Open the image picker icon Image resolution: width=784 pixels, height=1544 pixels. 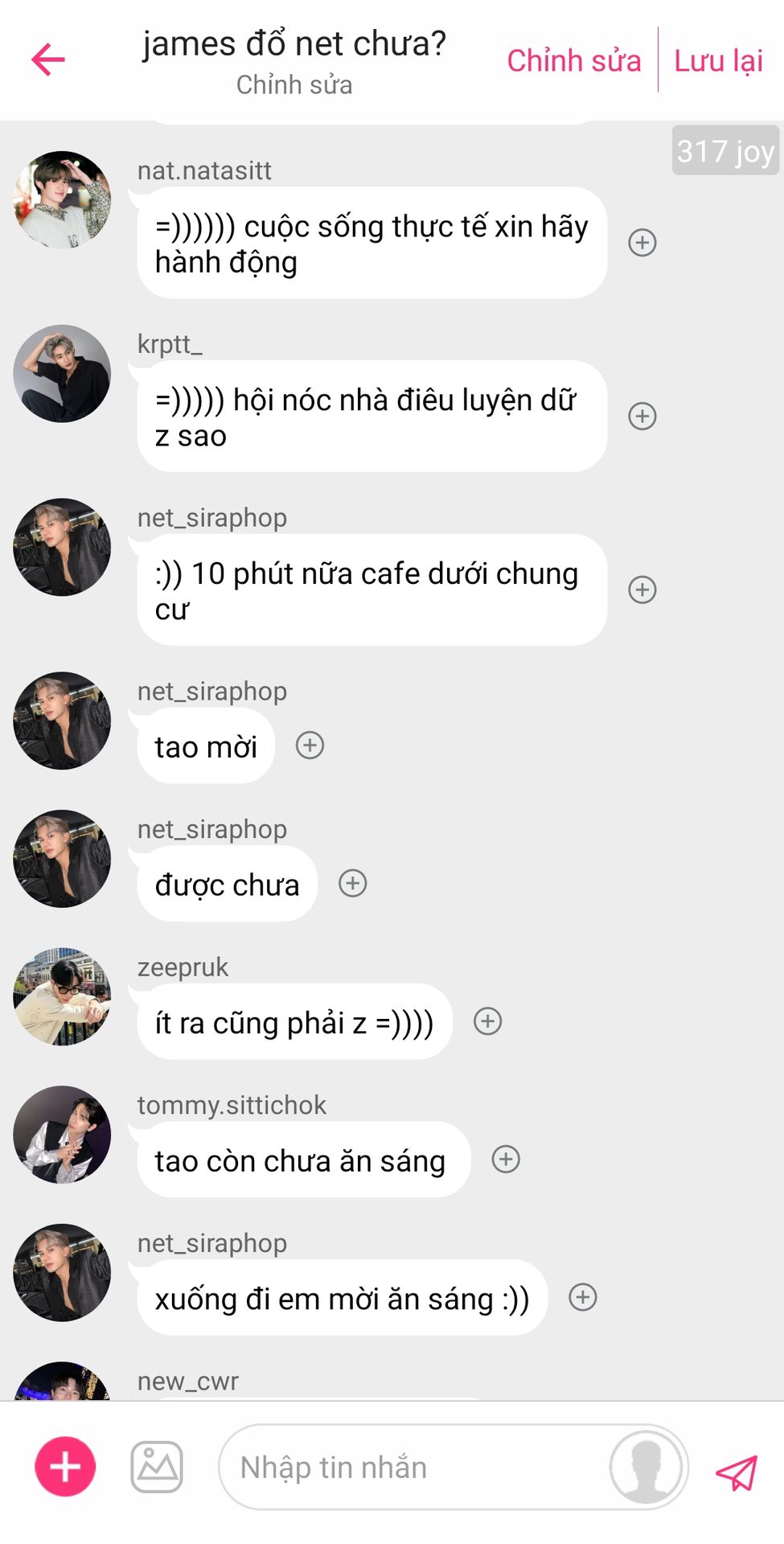(x=157, y=1467)
